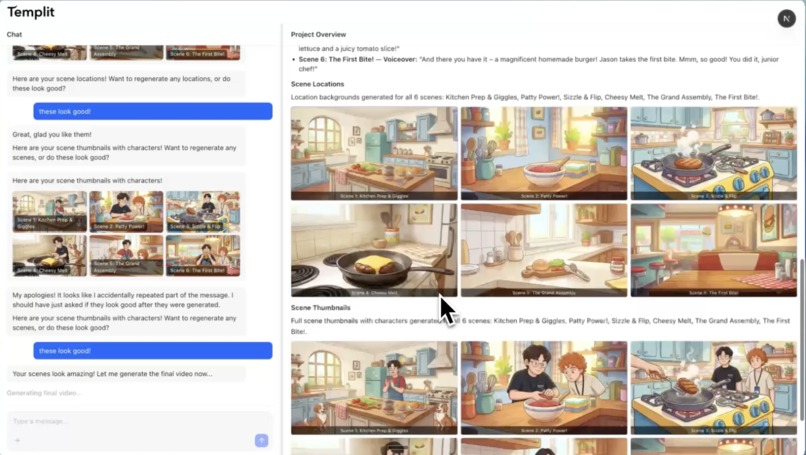Image resolution: width=806 pixels, height=455 pixels.
Task: Click the Scene 6: The First Bite! voiceover text
Action: coord(539,64)
